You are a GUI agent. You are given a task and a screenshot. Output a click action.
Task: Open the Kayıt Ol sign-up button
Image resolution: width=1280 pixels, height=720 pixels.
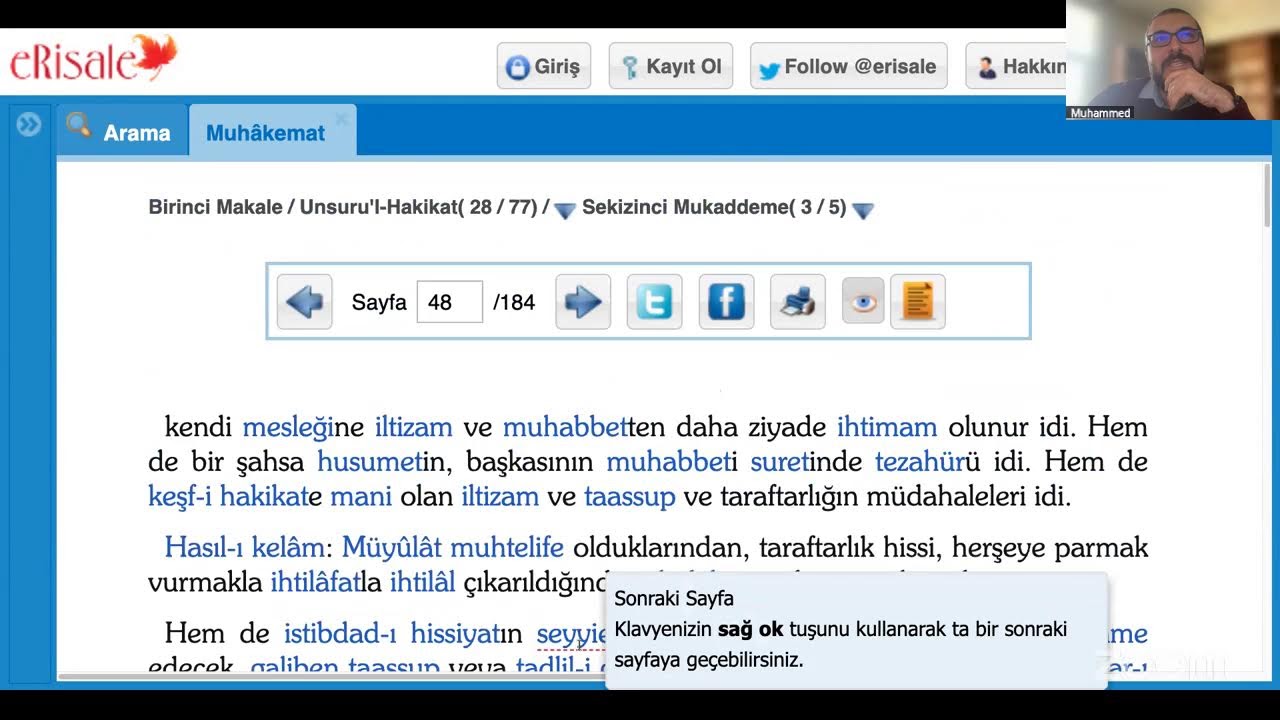(x=671, y=66)
